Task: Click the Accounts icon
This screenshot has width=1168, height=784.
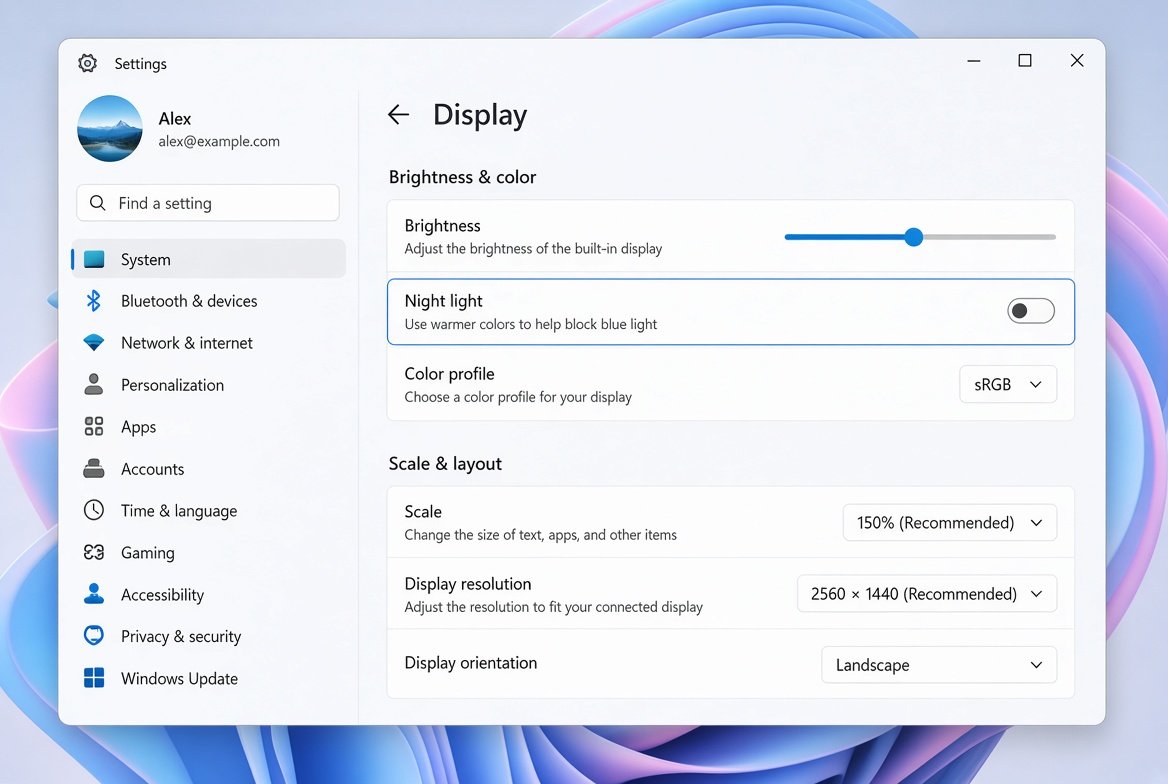Action: point(94,469)
